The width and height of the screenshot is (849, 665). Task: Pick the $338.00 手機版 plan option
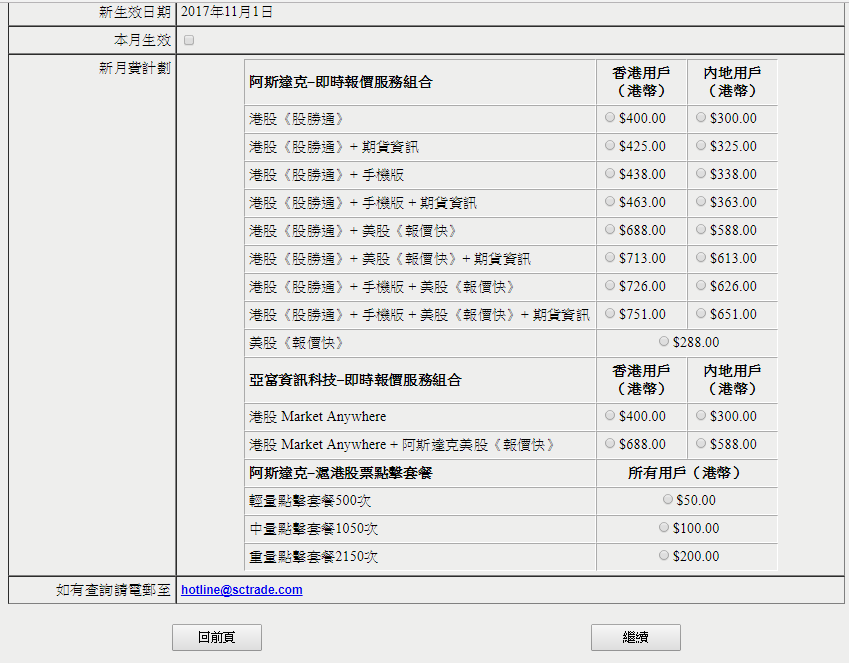pyautogui.click(x=701, y=174)
